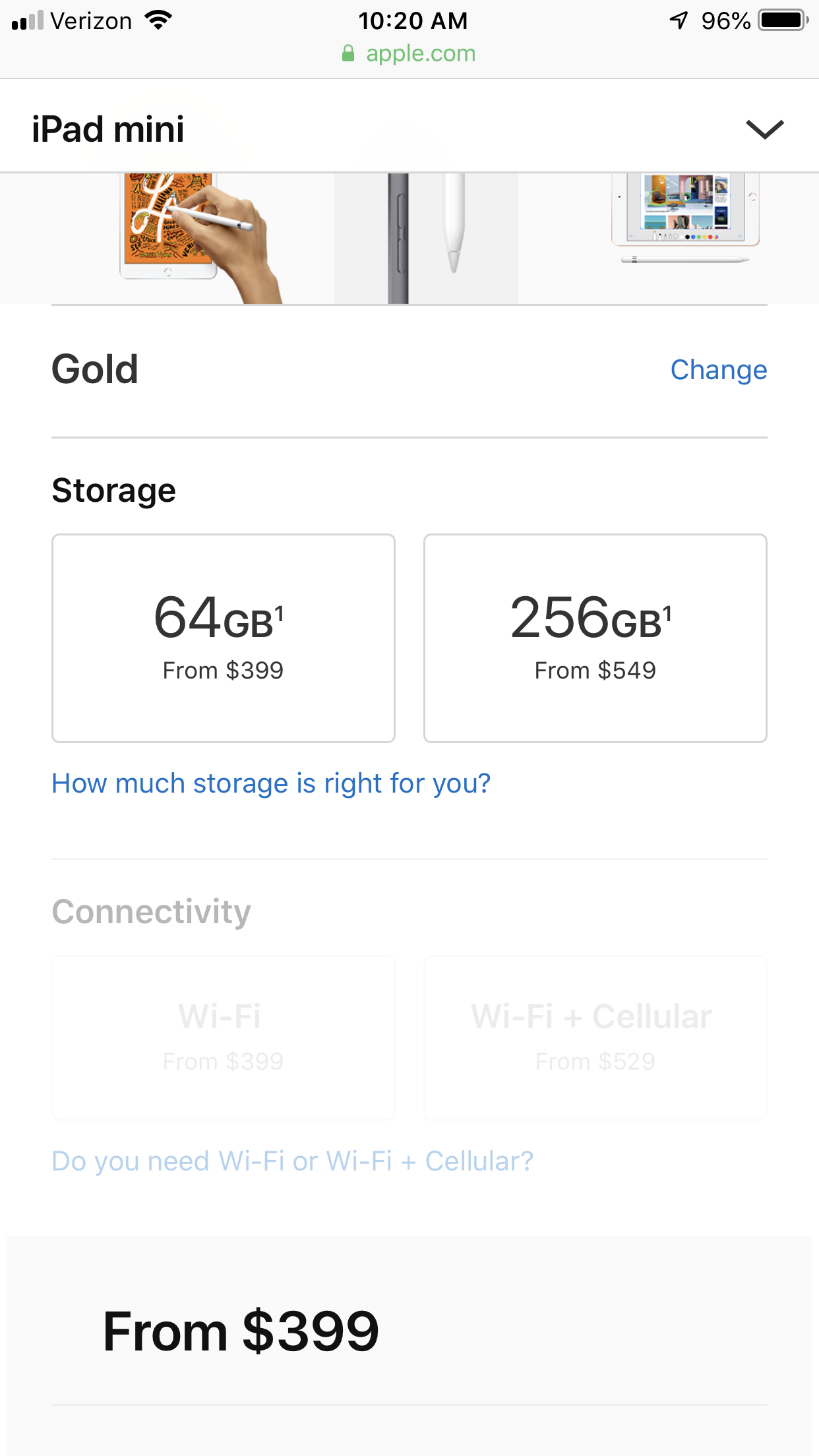
Task: Tap the battery icon in status bar
Action: pyautogui.click(x=783, y=20)
